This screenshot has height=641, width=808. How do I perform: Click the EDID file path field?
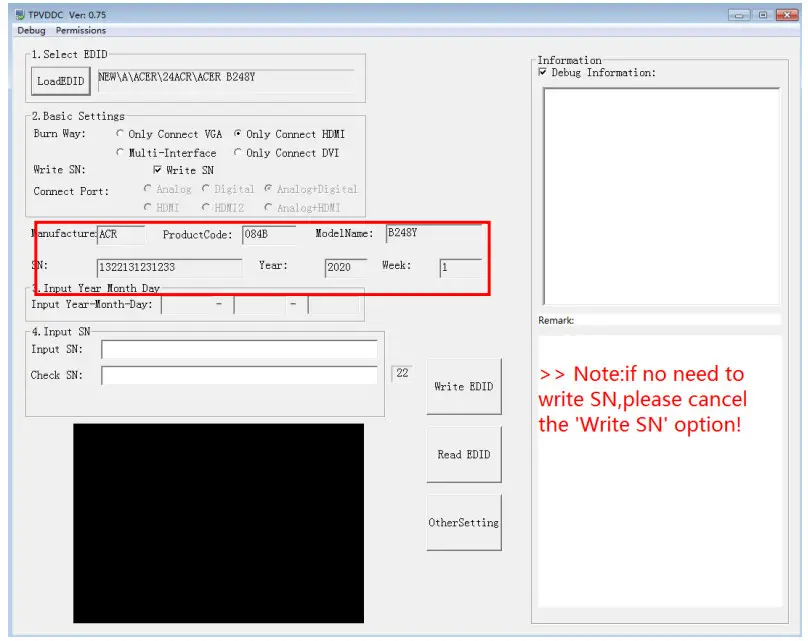(226, 80)
